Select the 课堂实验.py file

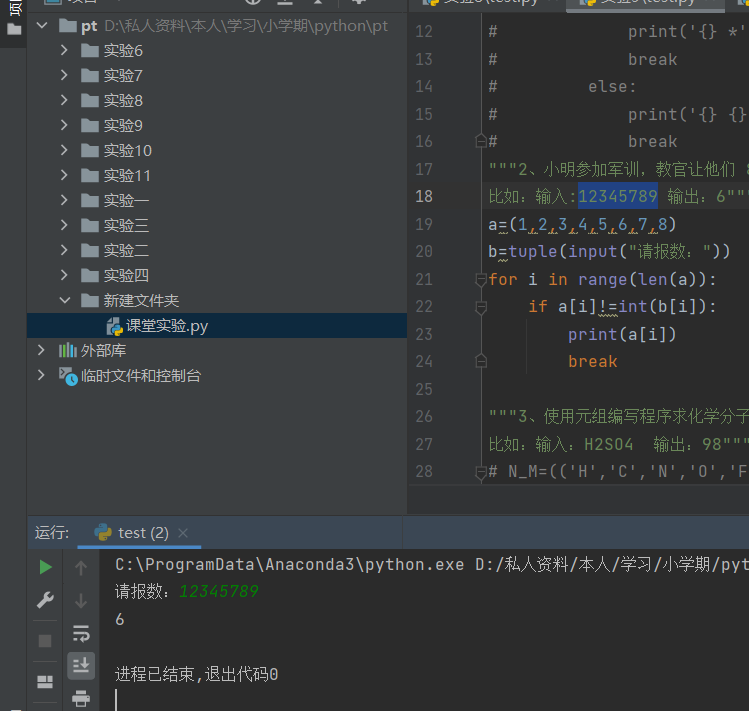(x=217, y=326)
